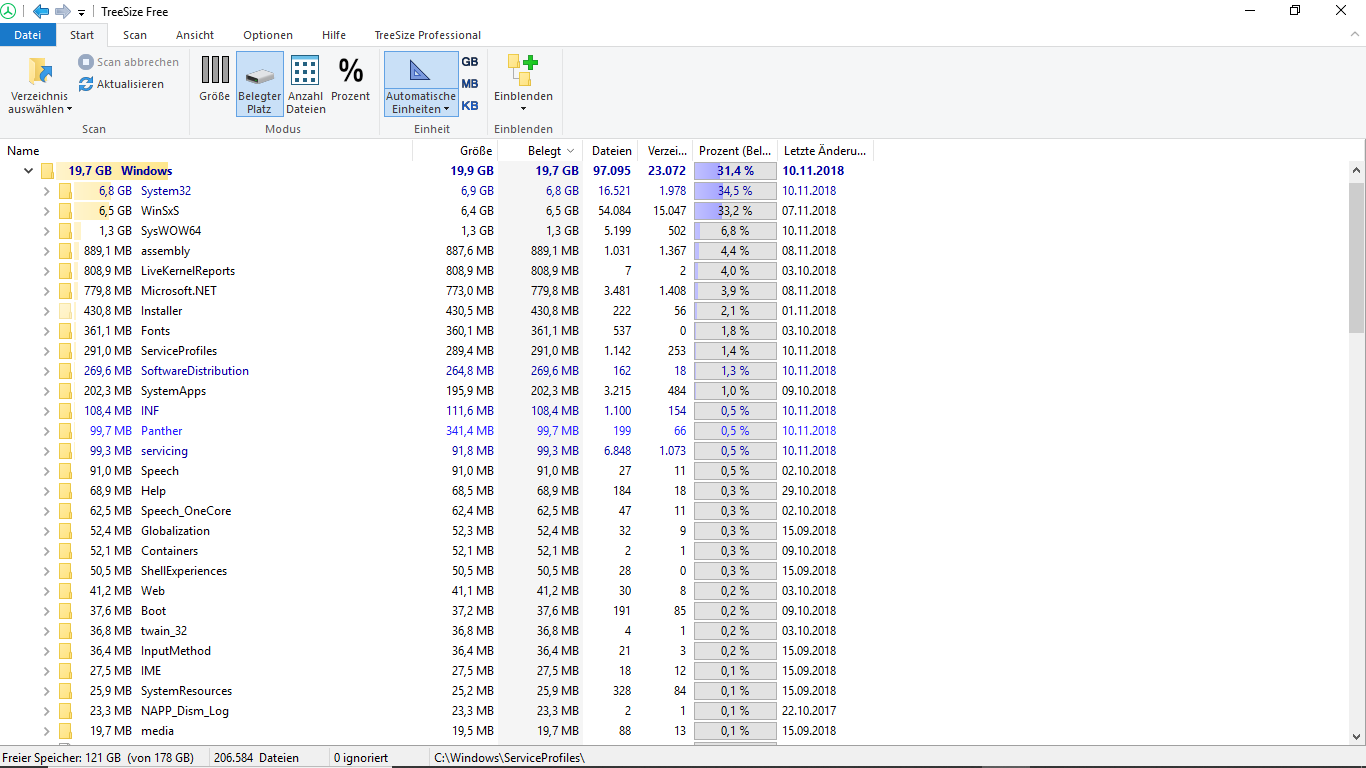
Task: Select the SystemApps folder
Action: 173,391
